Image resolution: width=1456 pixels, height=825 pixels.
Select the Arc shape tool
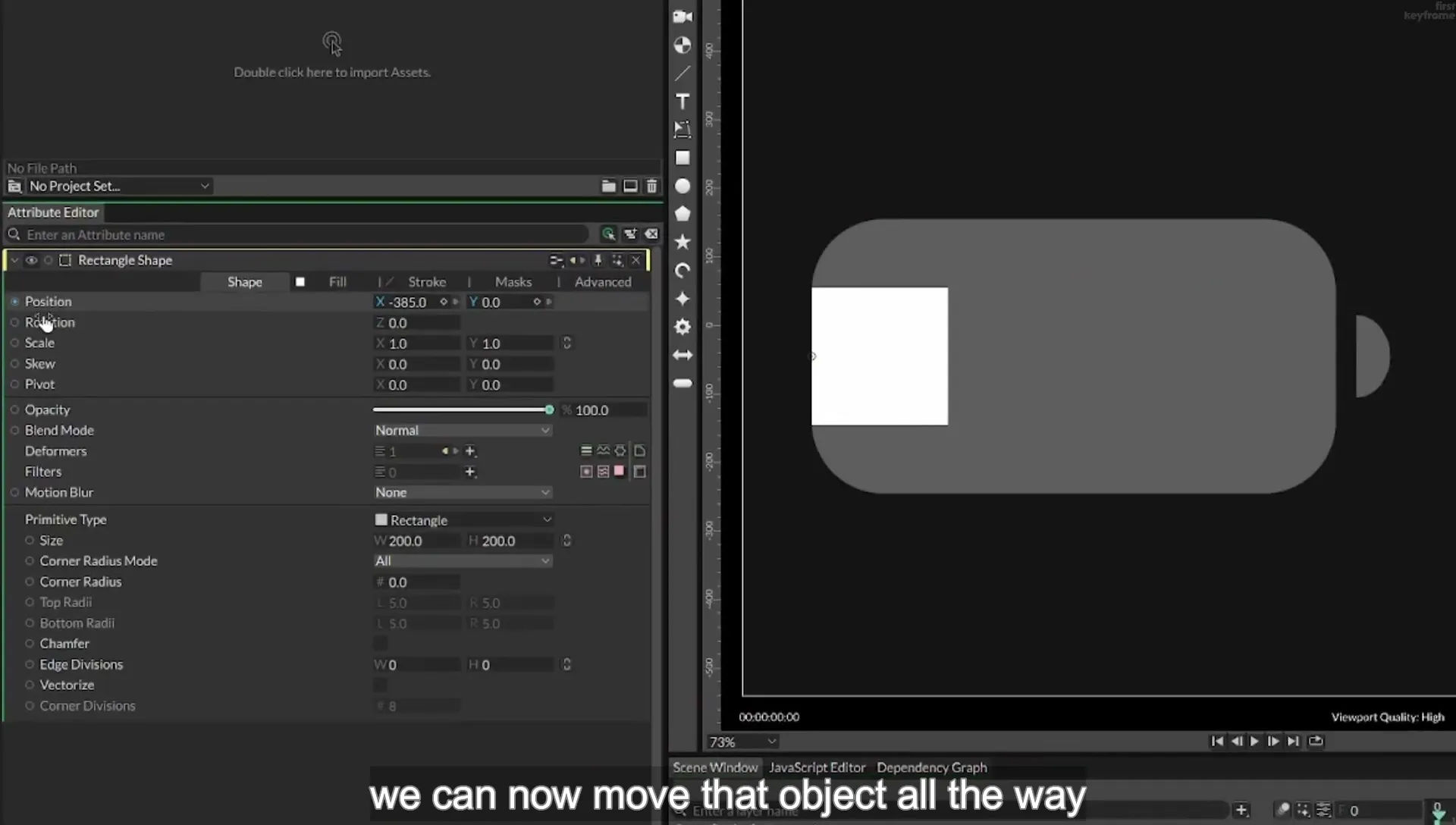point(682,271)
